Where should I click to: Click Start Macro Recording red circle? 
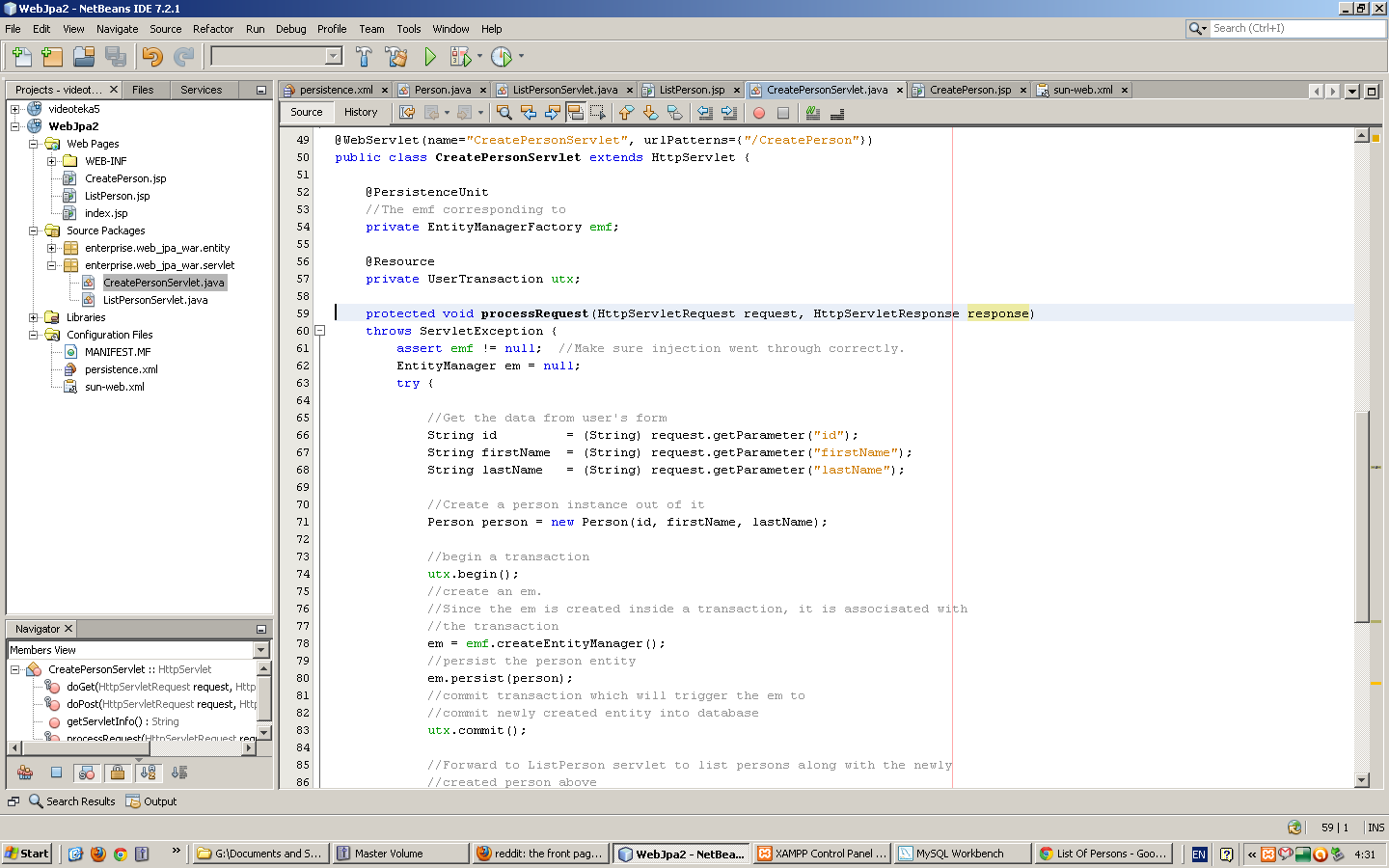click(759, 113)
